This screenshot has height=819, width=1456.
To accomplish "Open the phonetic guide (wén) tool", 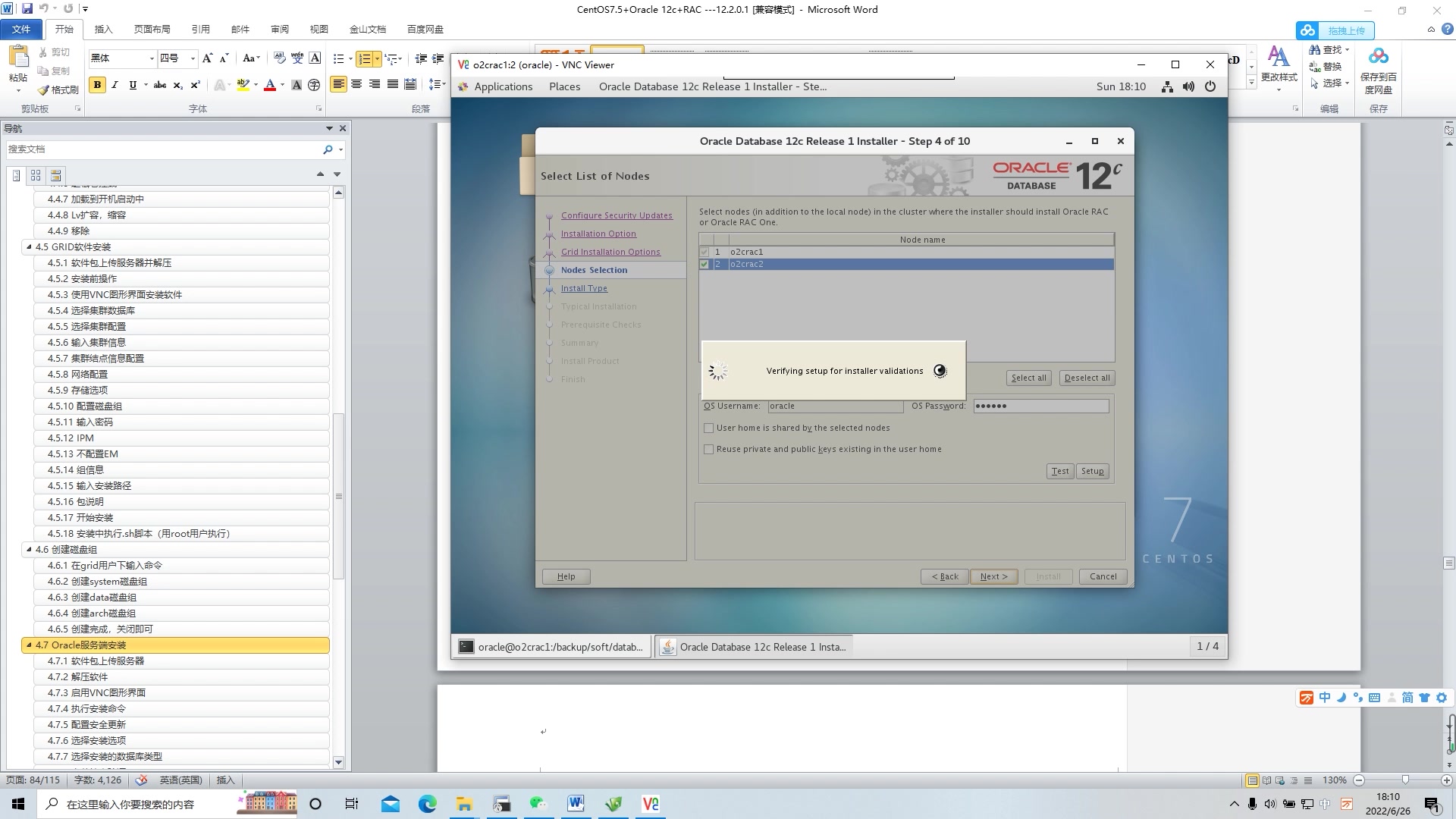I will [297, 58].
